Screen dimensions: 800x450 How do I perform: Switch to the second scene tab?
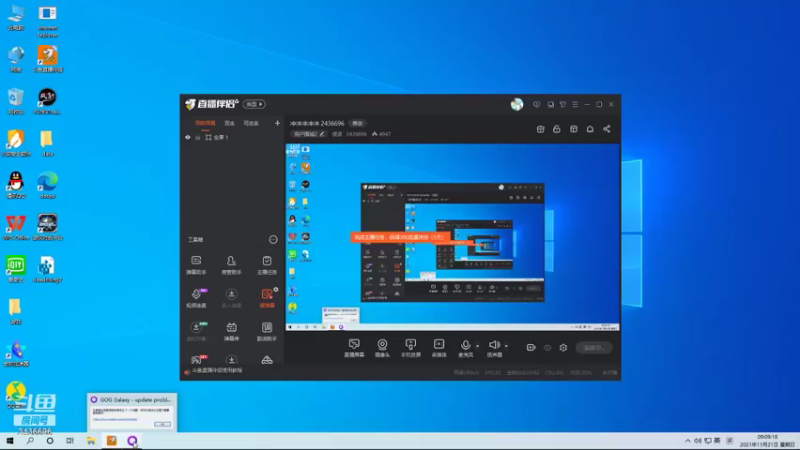coord(230,123)
